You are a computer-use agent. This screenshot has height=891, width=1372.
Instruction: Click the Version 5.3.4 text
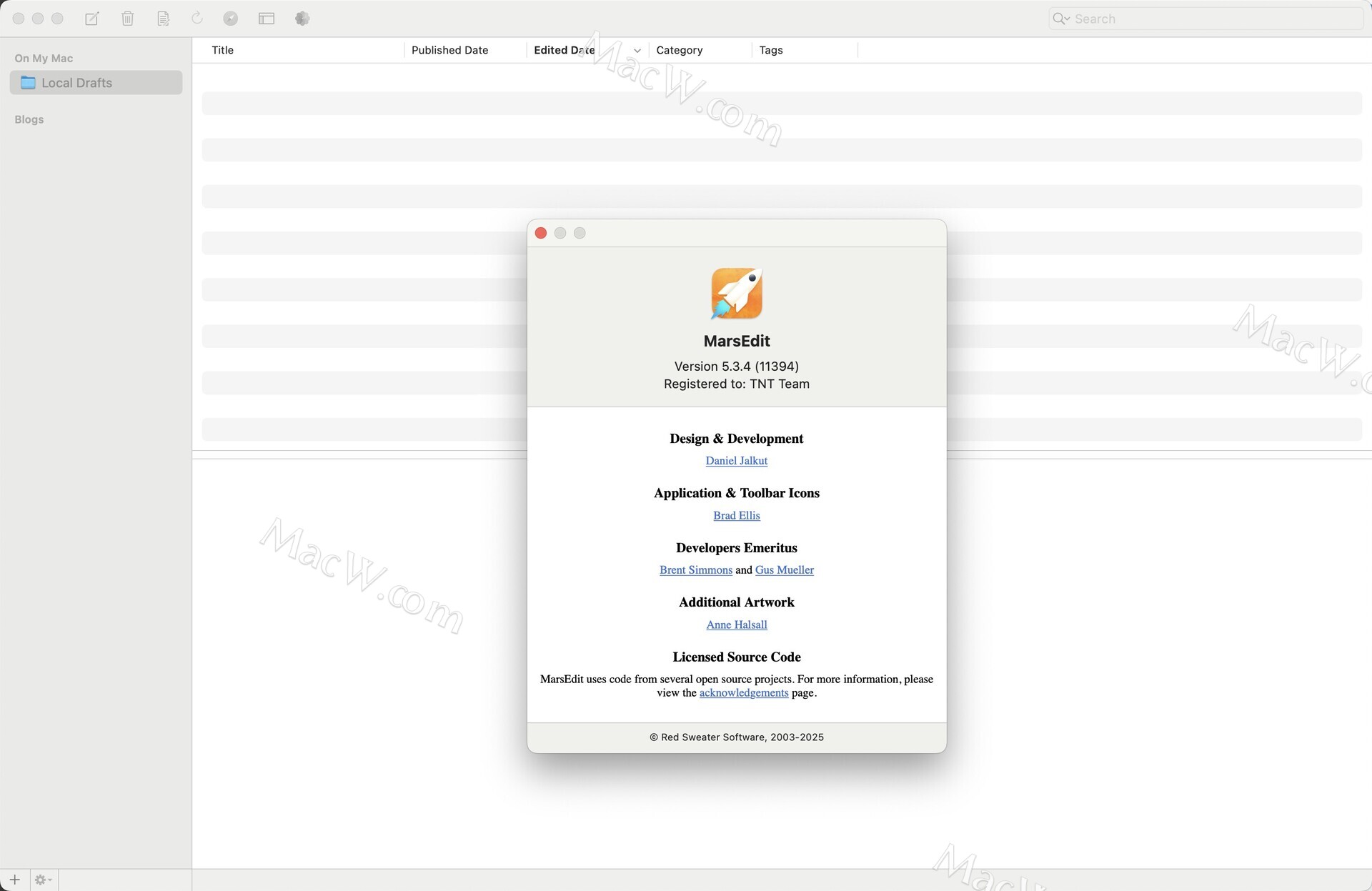pyautogui.click(x=737, y=366)
